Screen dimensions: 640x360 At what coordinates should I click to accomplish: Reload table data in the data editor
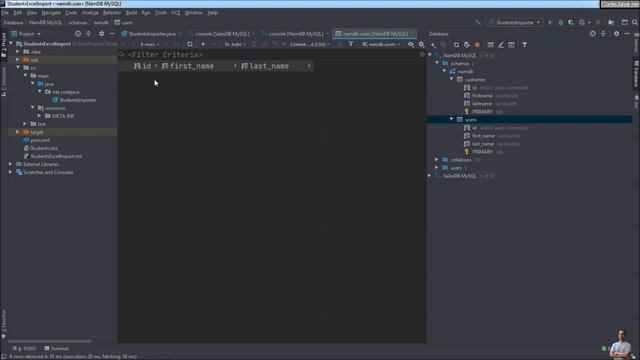[x=190, y=44]
